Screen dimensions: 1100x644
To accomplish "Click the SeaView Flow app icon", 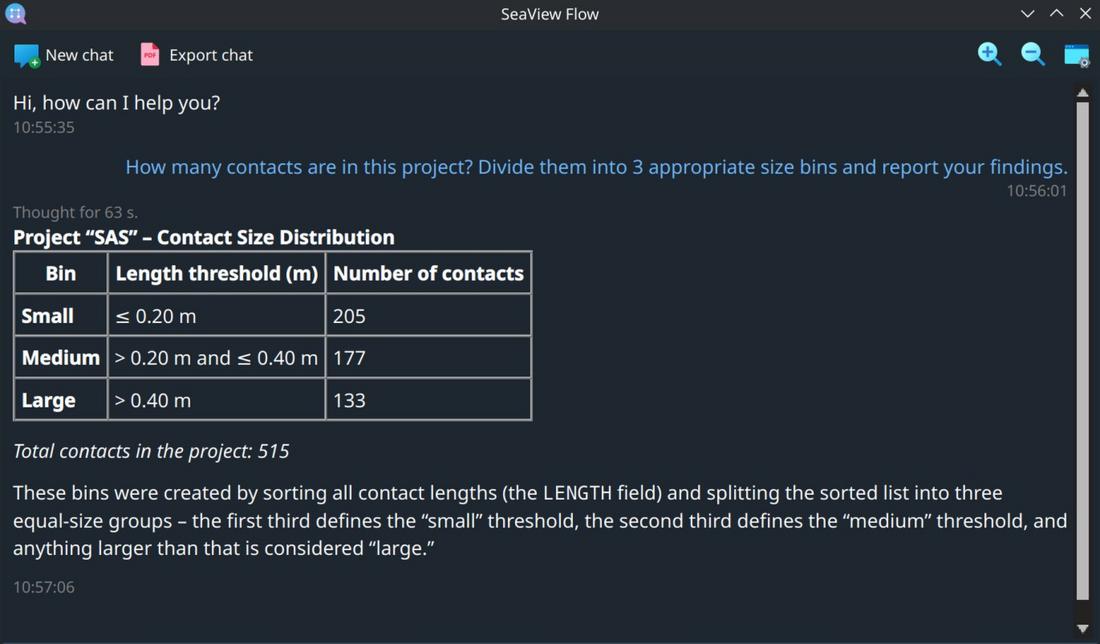I will [15, 14].
